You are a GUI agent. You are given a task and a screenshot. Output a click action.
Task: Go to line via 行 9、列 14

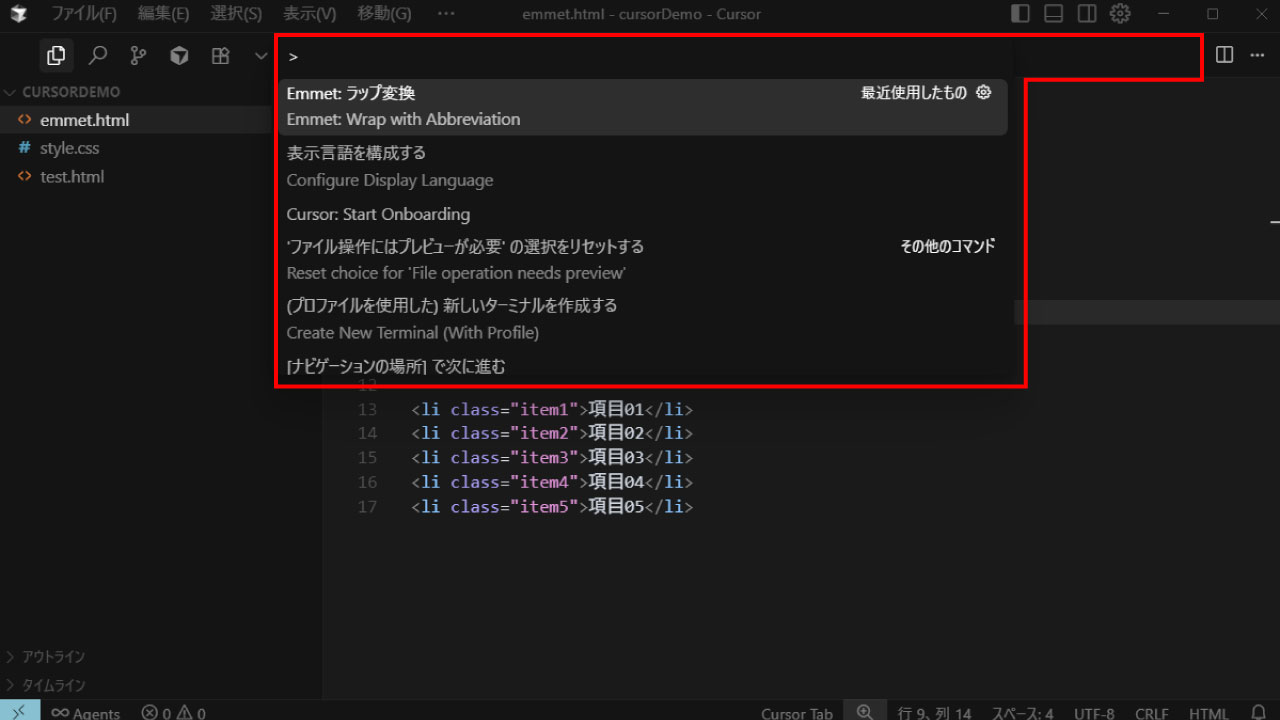click(934, 712)
